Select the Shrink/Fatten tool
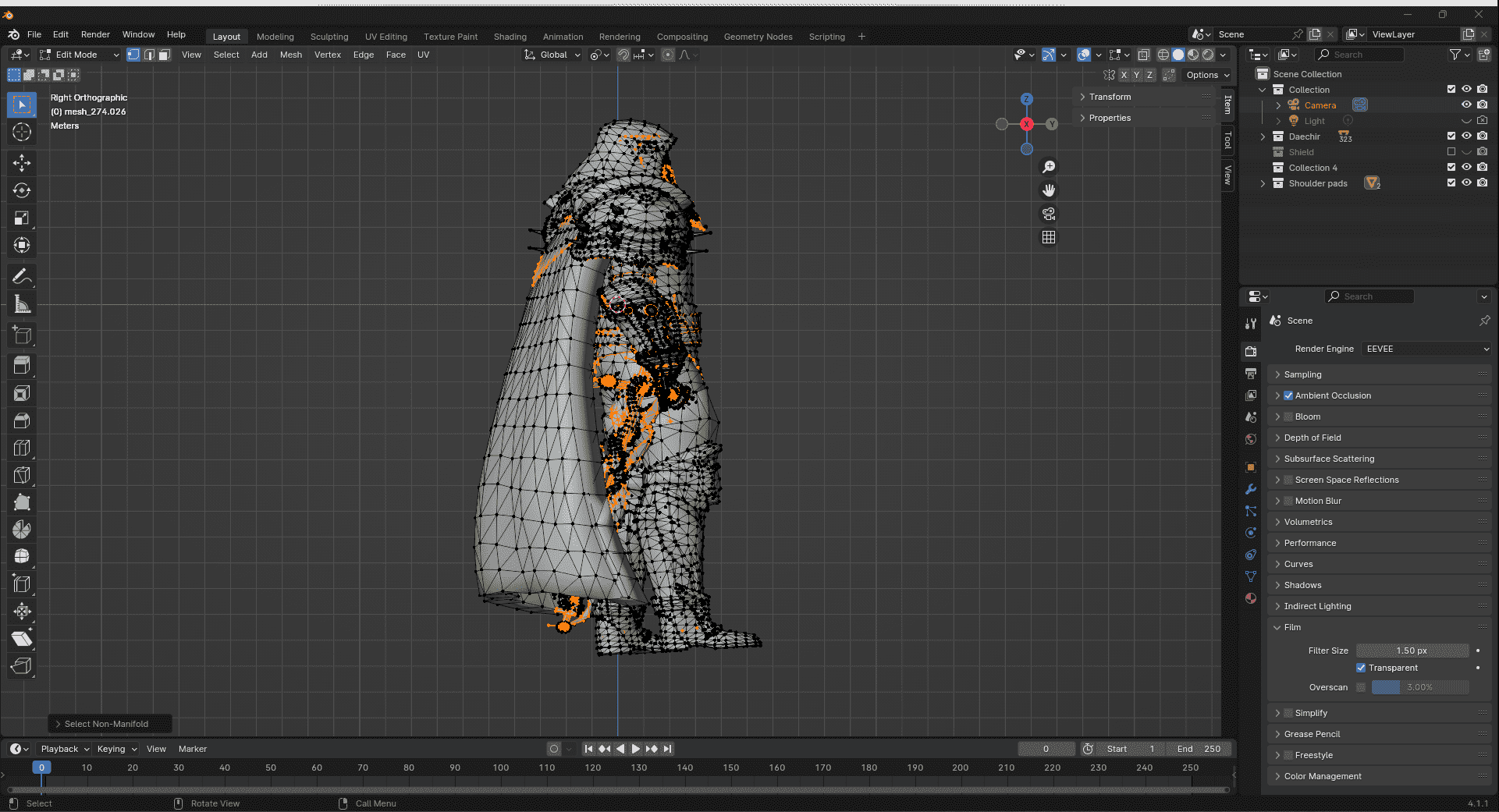1499x812 pixels. click(x=22, y=611)
